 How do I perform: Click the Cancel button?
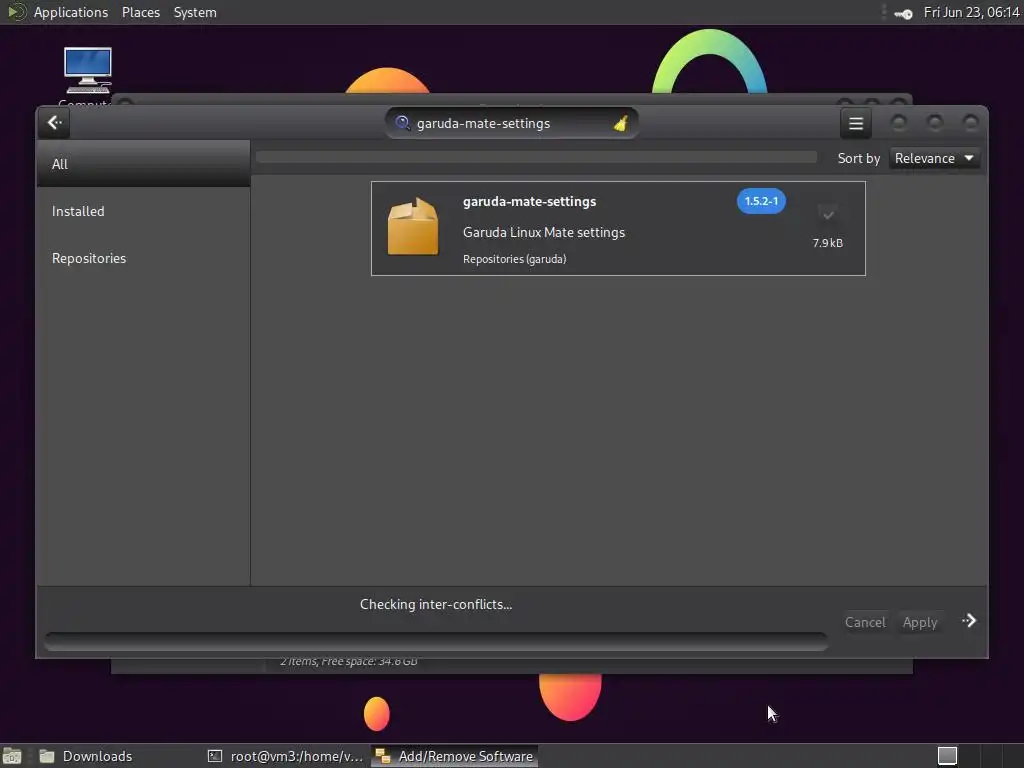[x=865, y=622]
